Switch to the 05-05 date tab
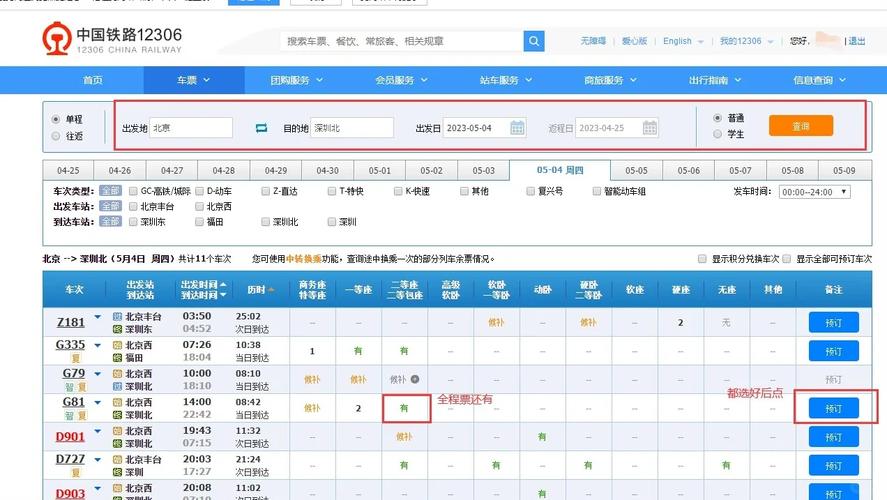Viewport: 887px width, 500px height. [x=636, y=170]
